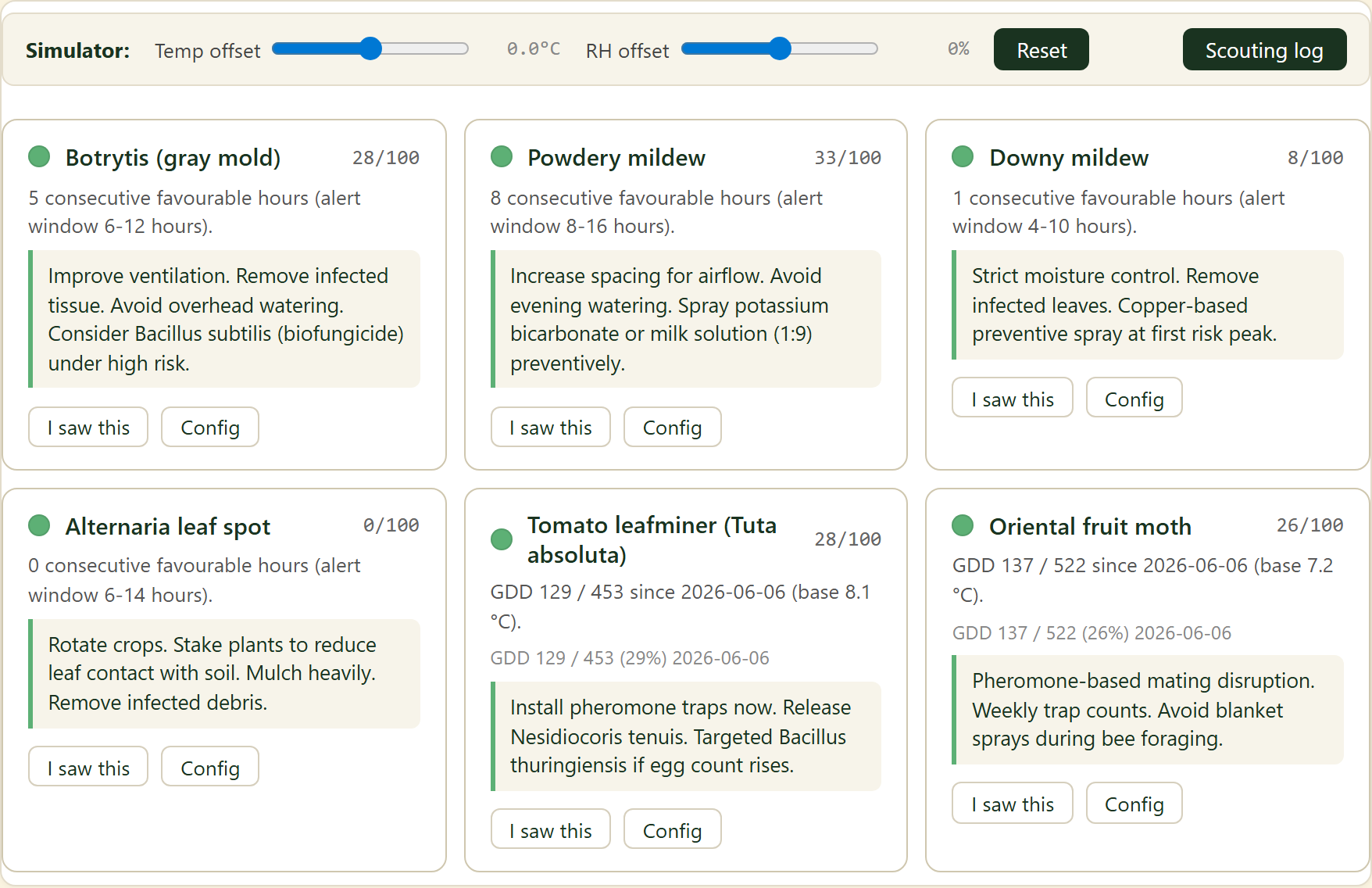Click the 8/100 Downy mildew score
The height and width of the screenshot is (888, 1372).
click(1316, 158)
